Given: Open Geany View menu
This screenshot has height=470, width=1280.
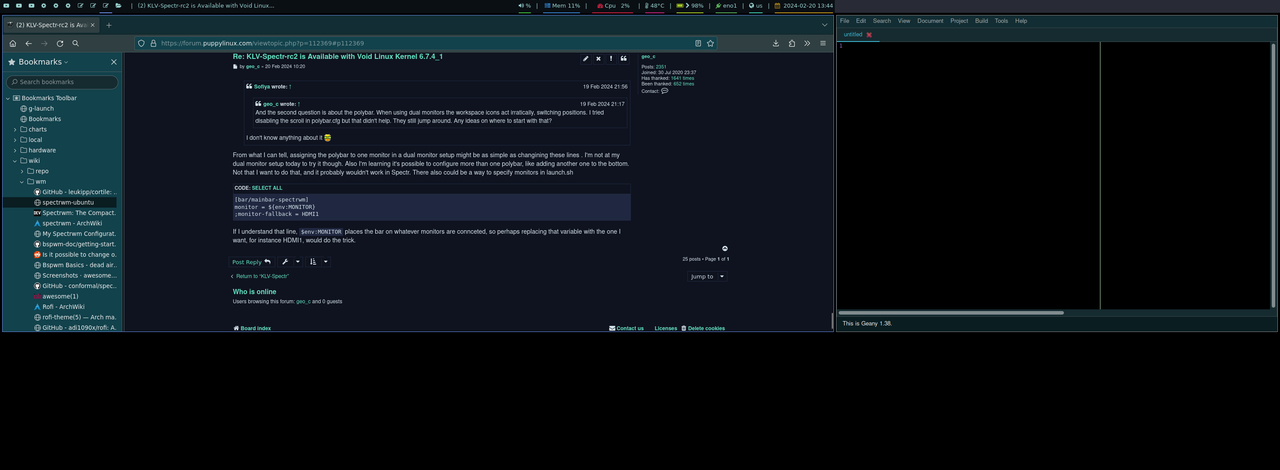Looking at the screenshot, I should pyautogui.click(x=904, y=20).
